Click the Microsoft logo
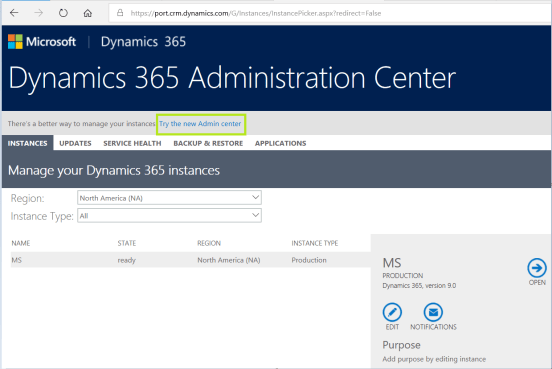The height and width of the screenshot is (369, 552). coord(42,42)
